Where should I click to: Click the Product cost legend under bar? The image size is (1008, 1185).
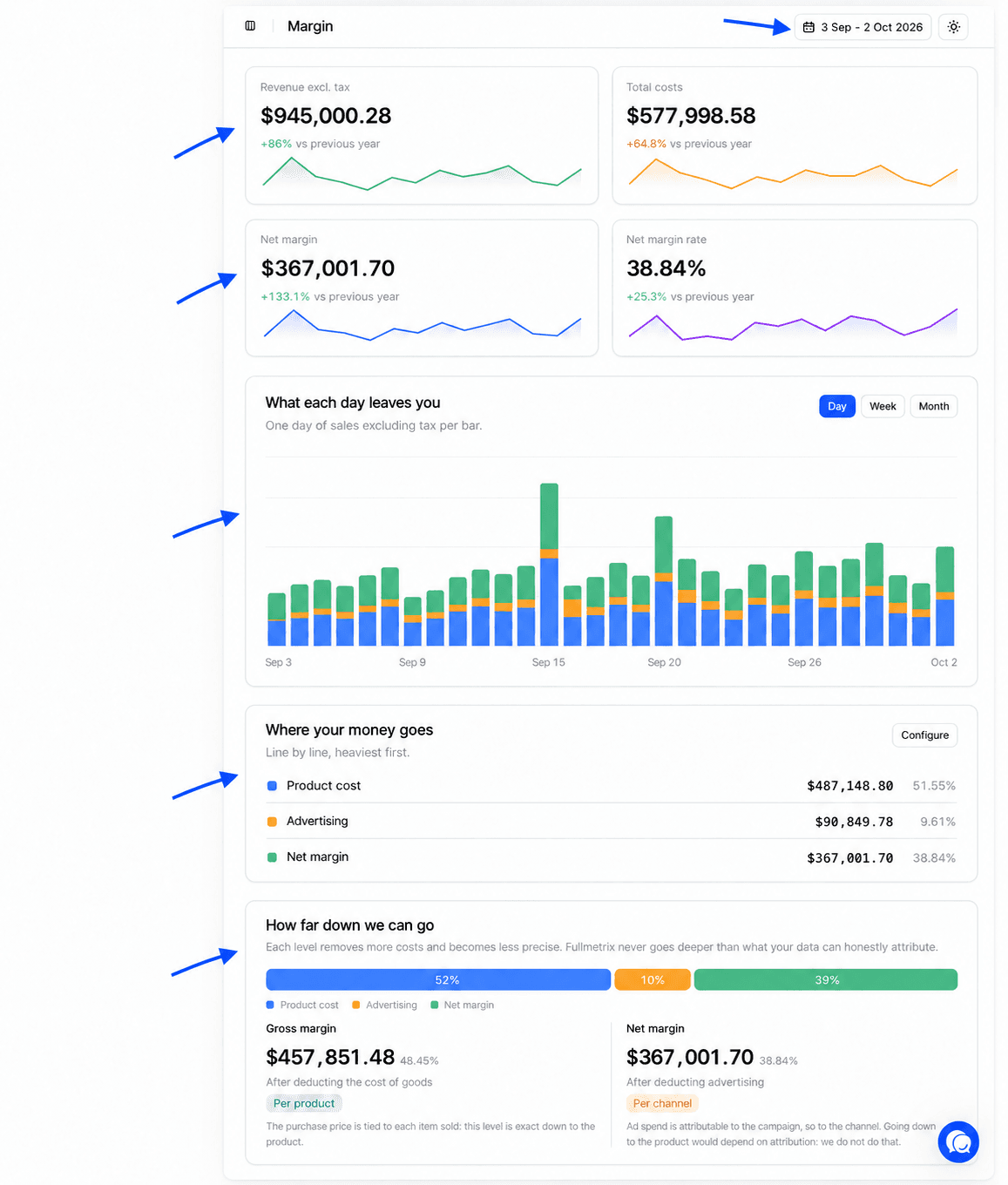pos(302,1005)
